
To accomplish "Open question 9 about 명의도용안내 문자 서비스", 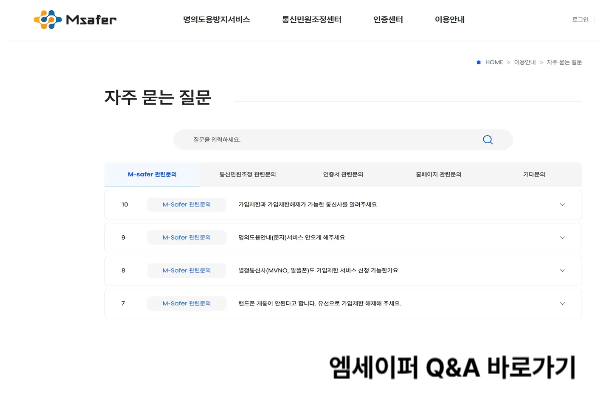I will point(292,237).
